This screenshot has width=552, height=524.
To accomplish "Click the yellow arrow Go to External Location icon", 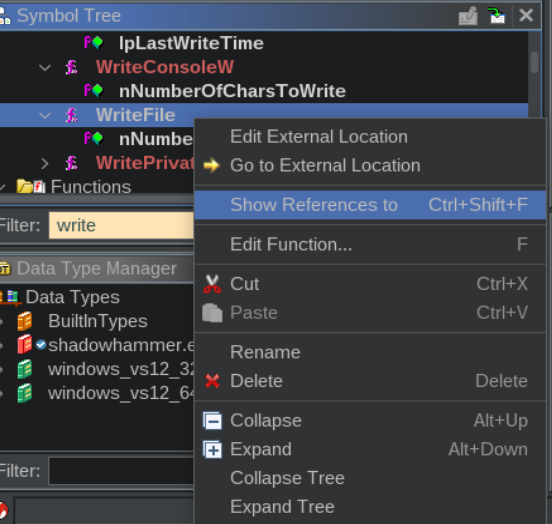I will [212, 166].
